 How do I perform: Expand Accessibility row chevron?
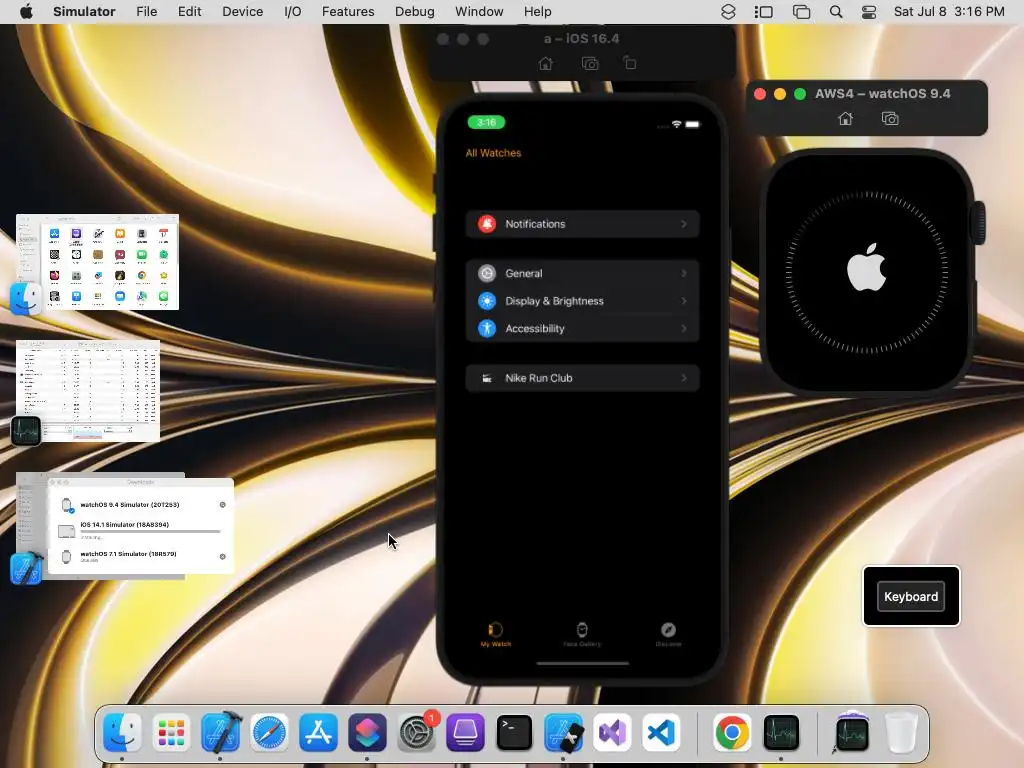point(684,328)
